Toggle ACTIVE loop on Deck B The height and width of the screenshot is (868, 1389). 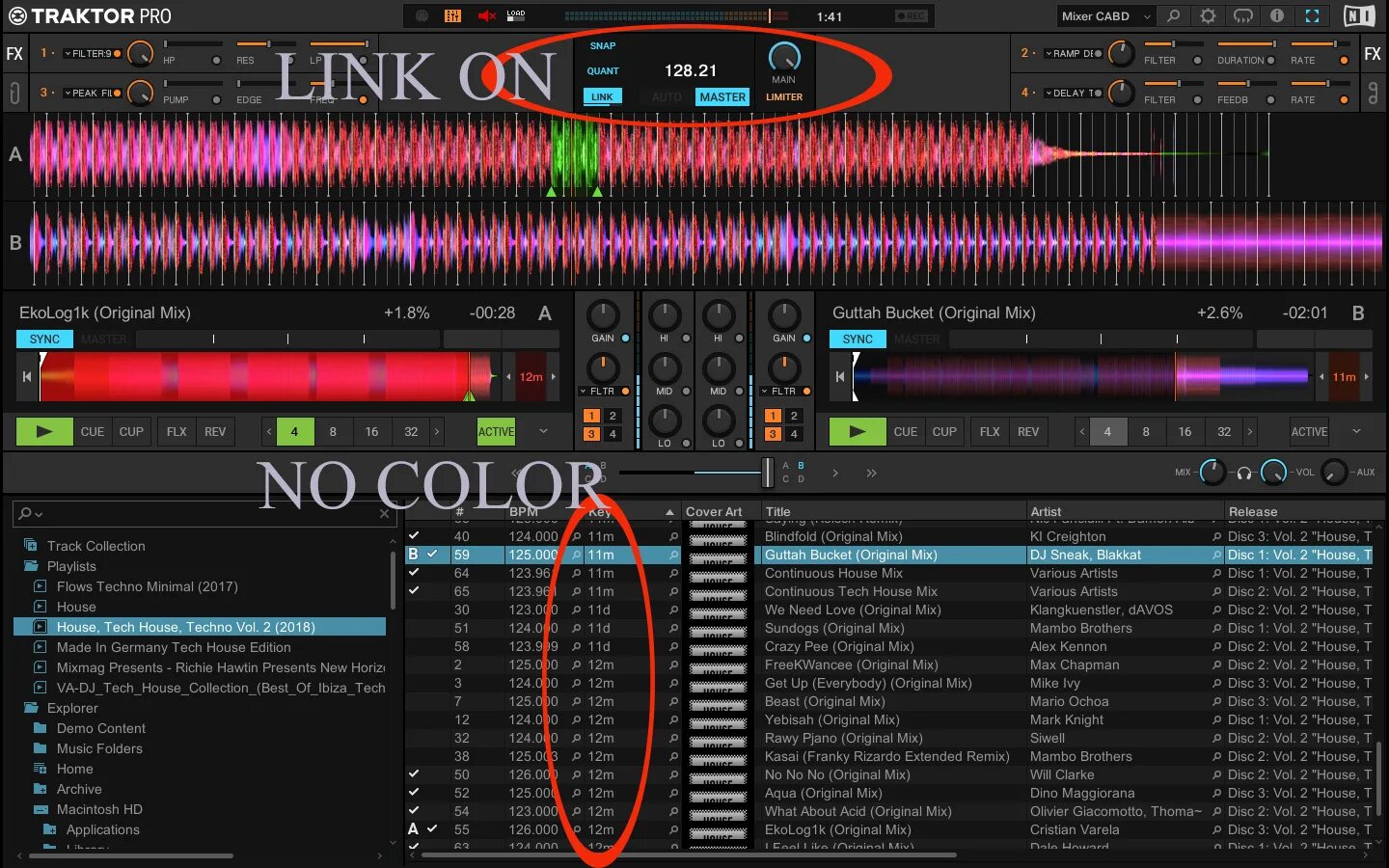pos(1309,431)
